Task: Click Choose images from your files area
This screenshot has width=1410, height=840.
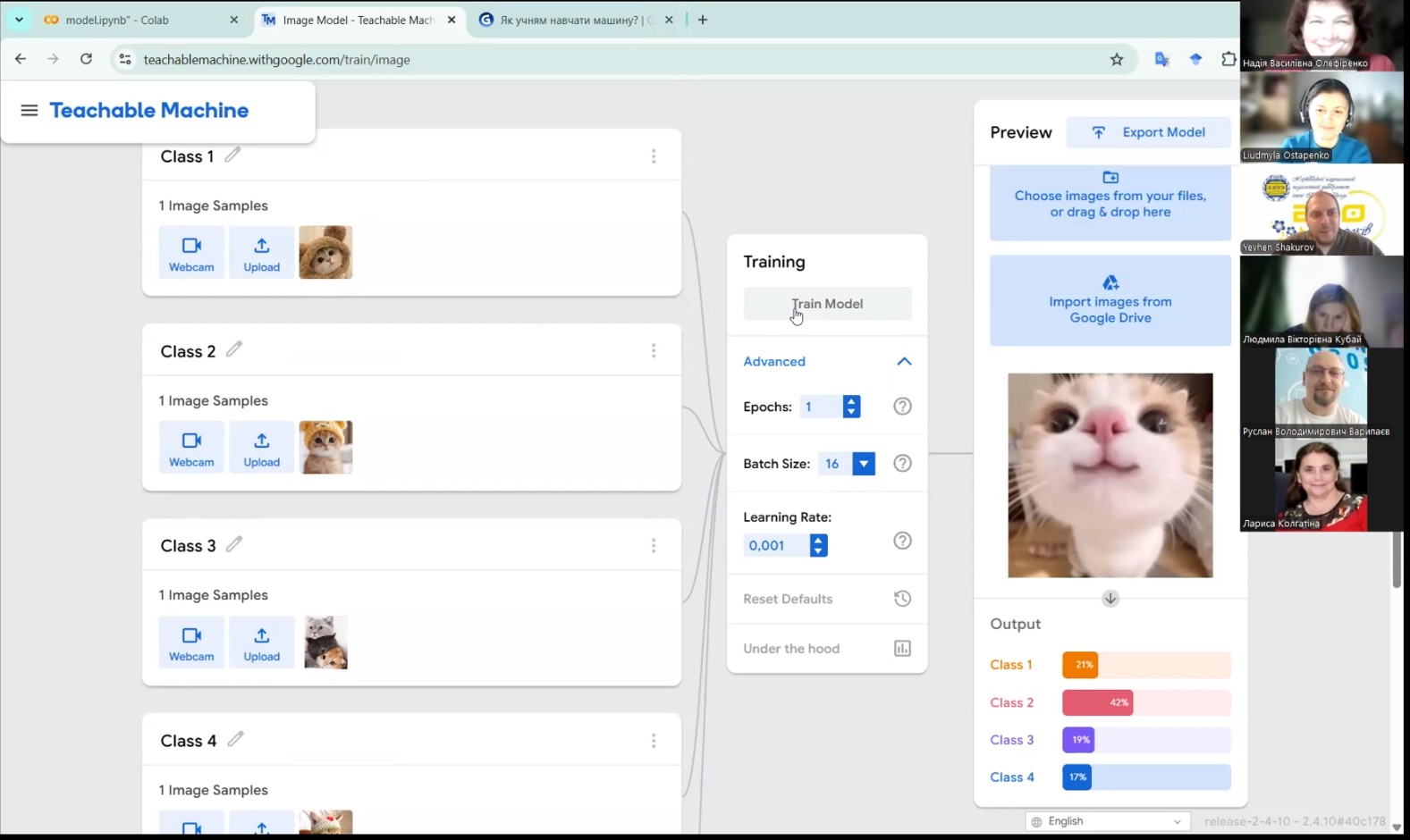Action: (x=1110, y=203)
